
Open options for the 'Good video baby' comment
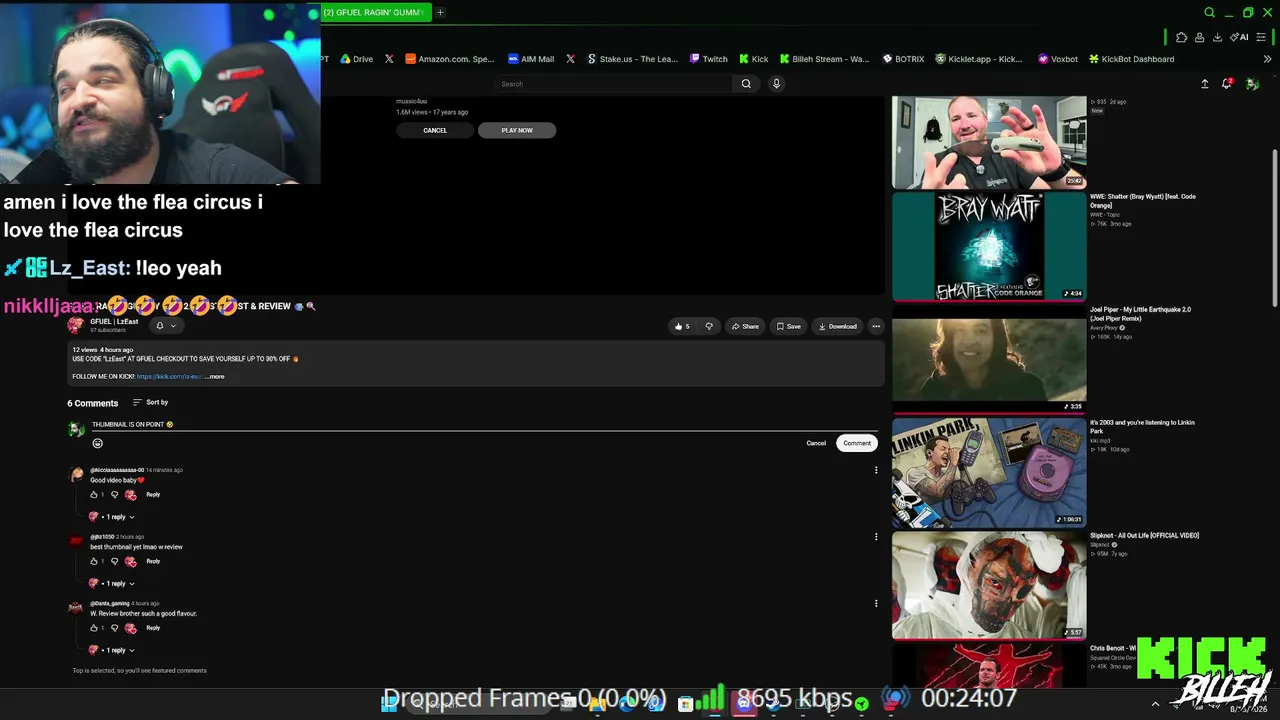876,470
